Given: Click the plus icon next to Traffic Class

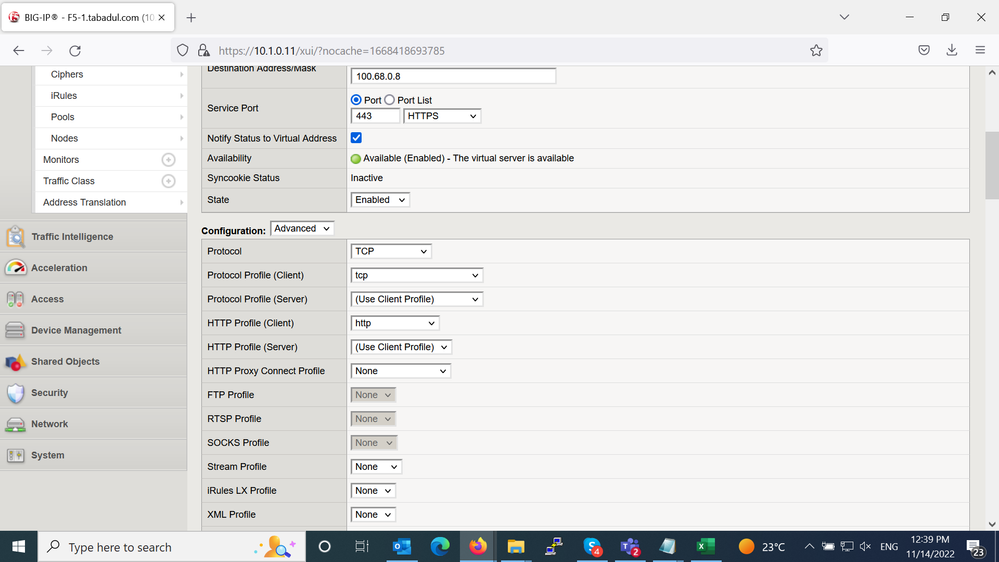Looking at the screenshot, I should pos(168,181).
